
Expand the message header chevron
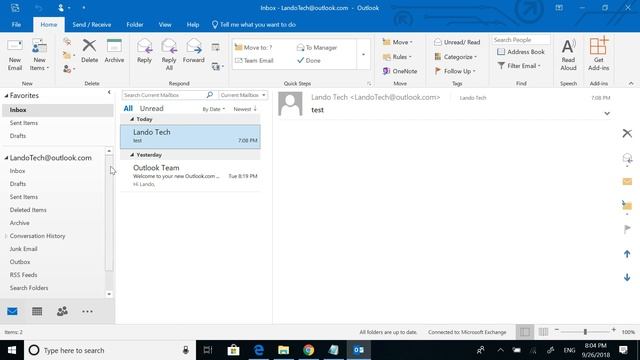[607, 113]
